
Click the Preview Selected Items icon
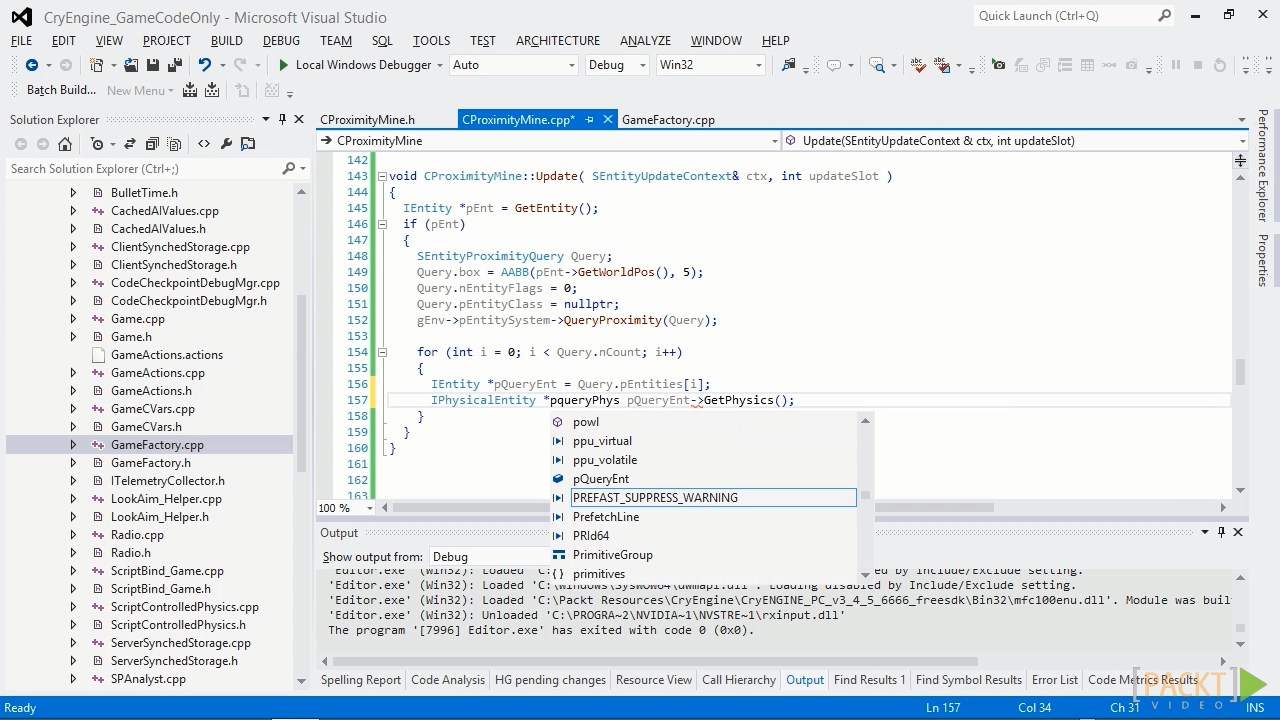249,144
